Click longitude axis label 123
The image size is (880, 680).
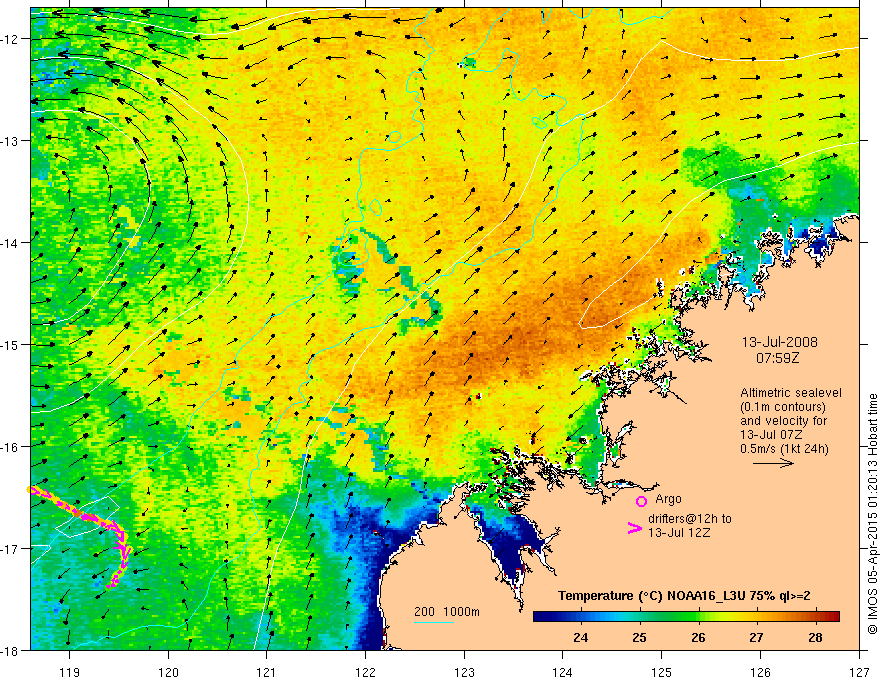pos(464,673)
